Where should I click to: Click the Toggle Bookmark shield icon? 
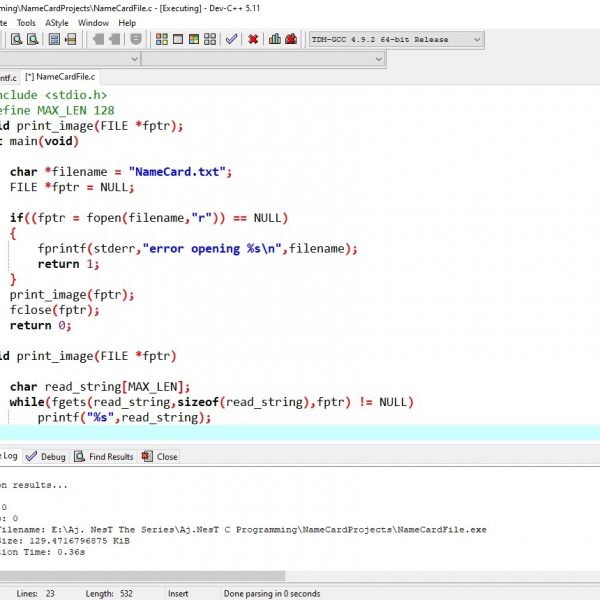click(136, 40)
